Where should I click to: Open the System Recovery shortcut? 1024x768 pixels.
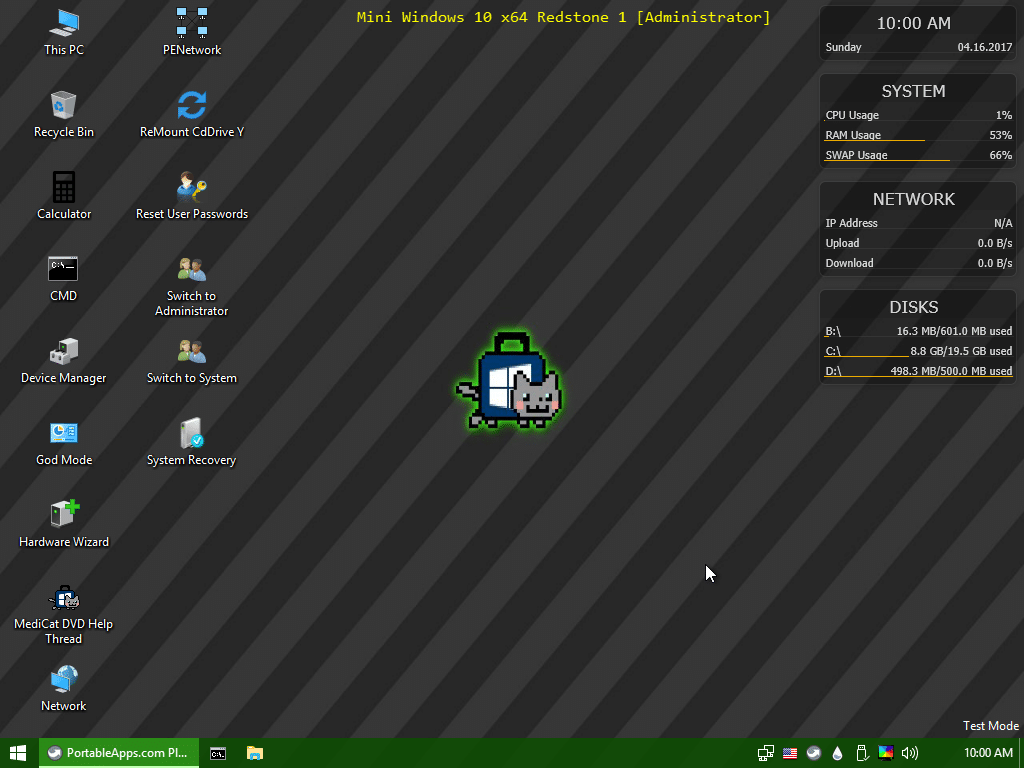click(x=191, y=442)
